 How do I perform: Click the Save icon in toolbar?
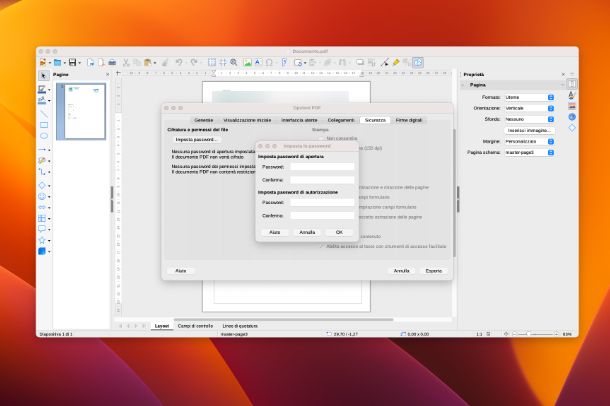point(72,62)
